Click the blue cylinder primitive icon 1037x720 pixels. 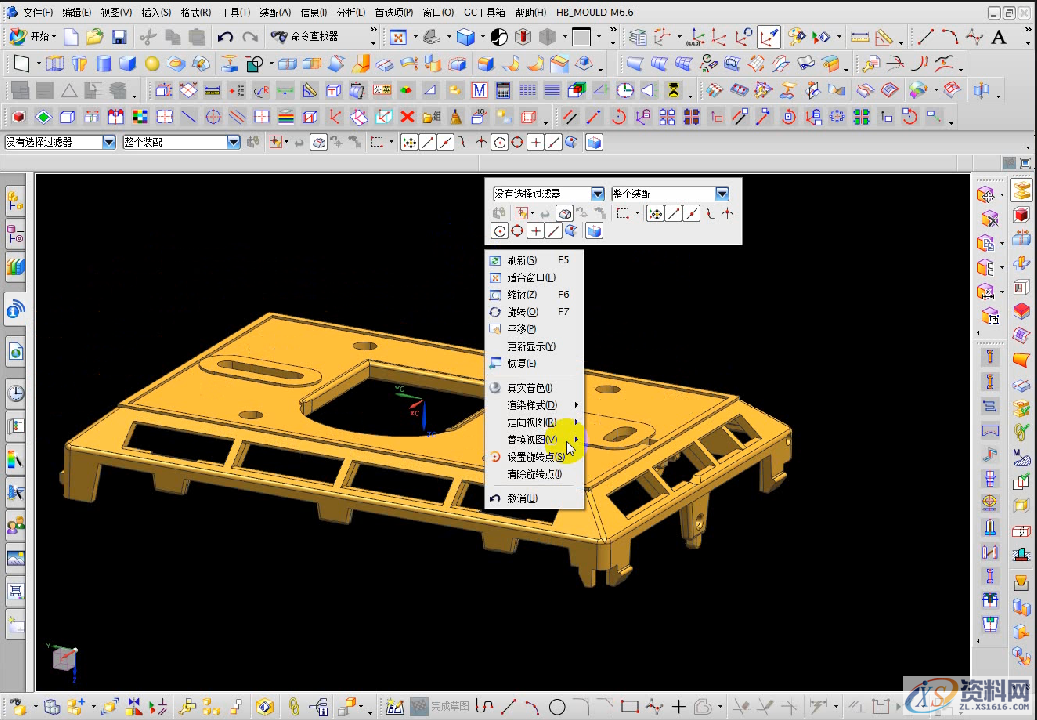pos(103,64)
